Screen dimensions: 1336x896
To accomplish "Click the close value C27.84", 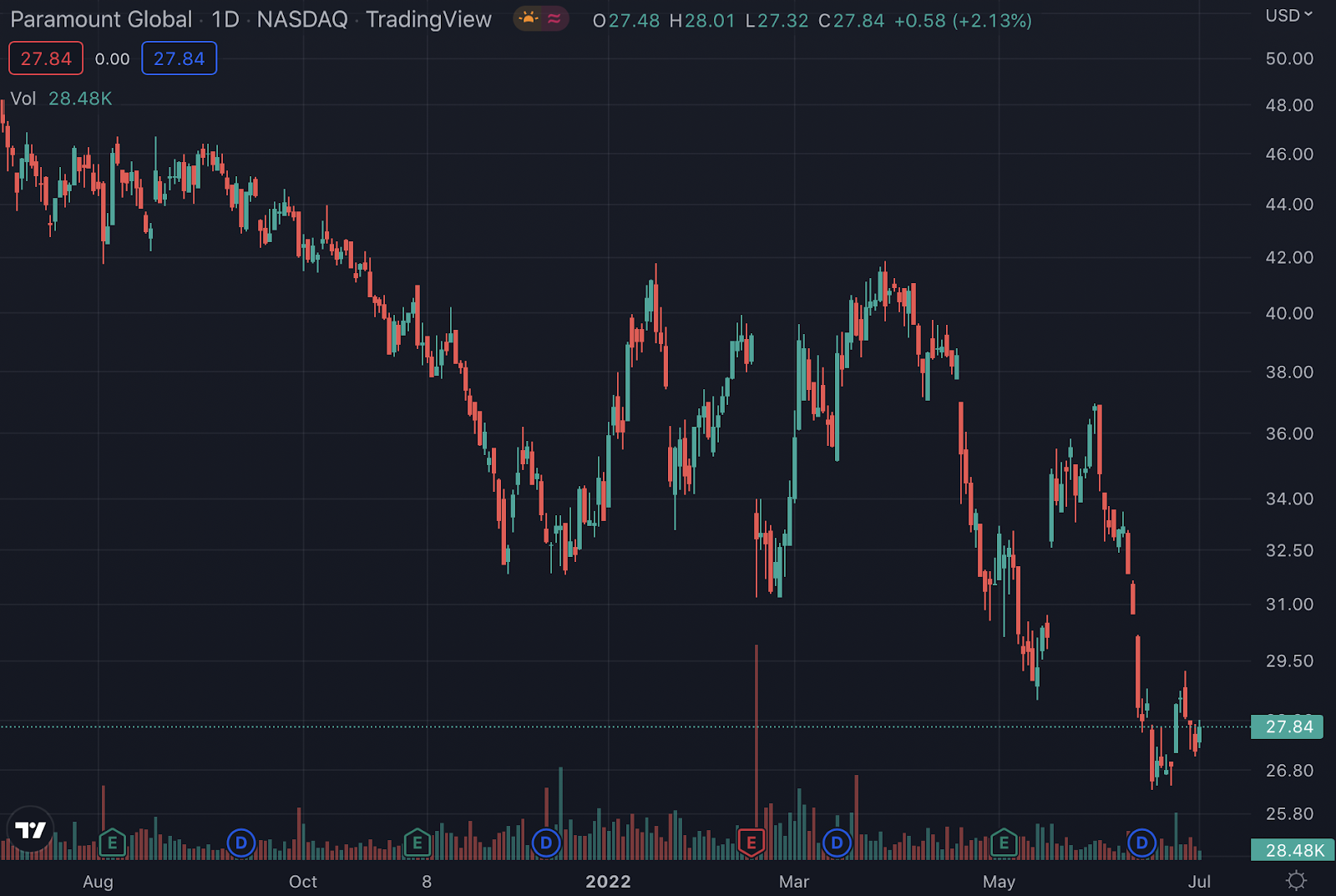I will click(x=852, y=21).
